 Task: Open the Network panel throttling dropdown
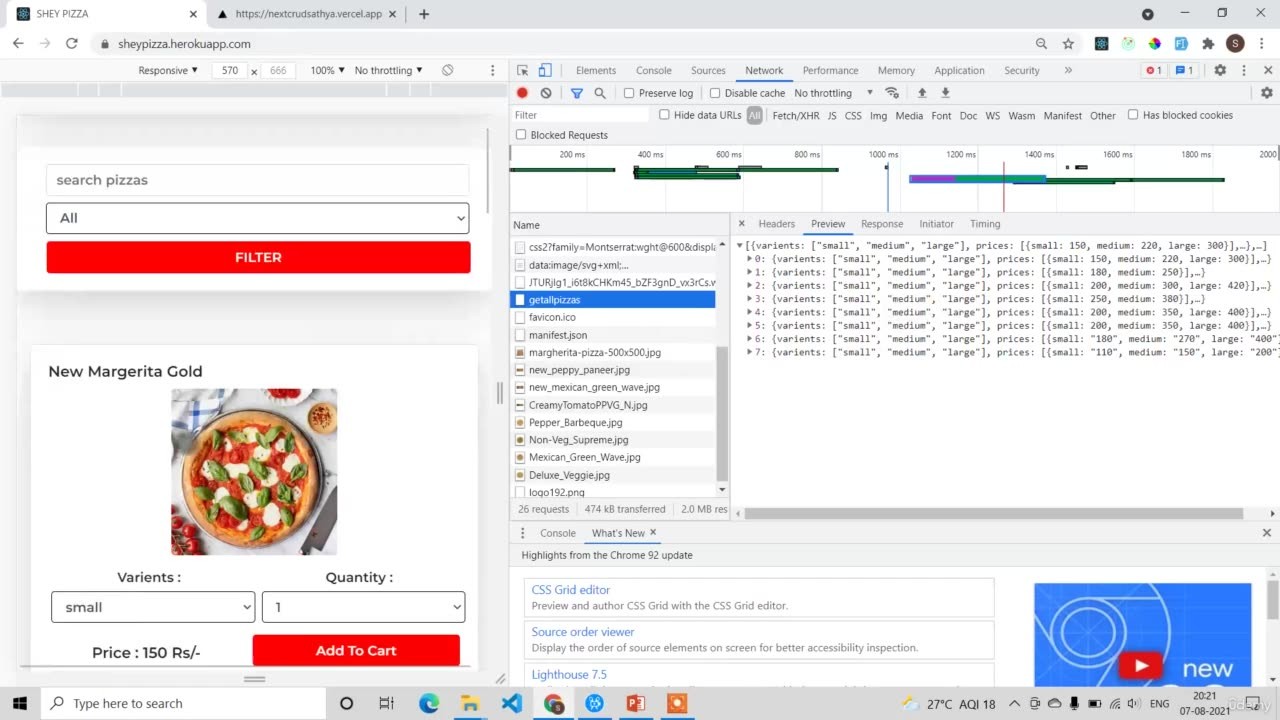(833, 93)
